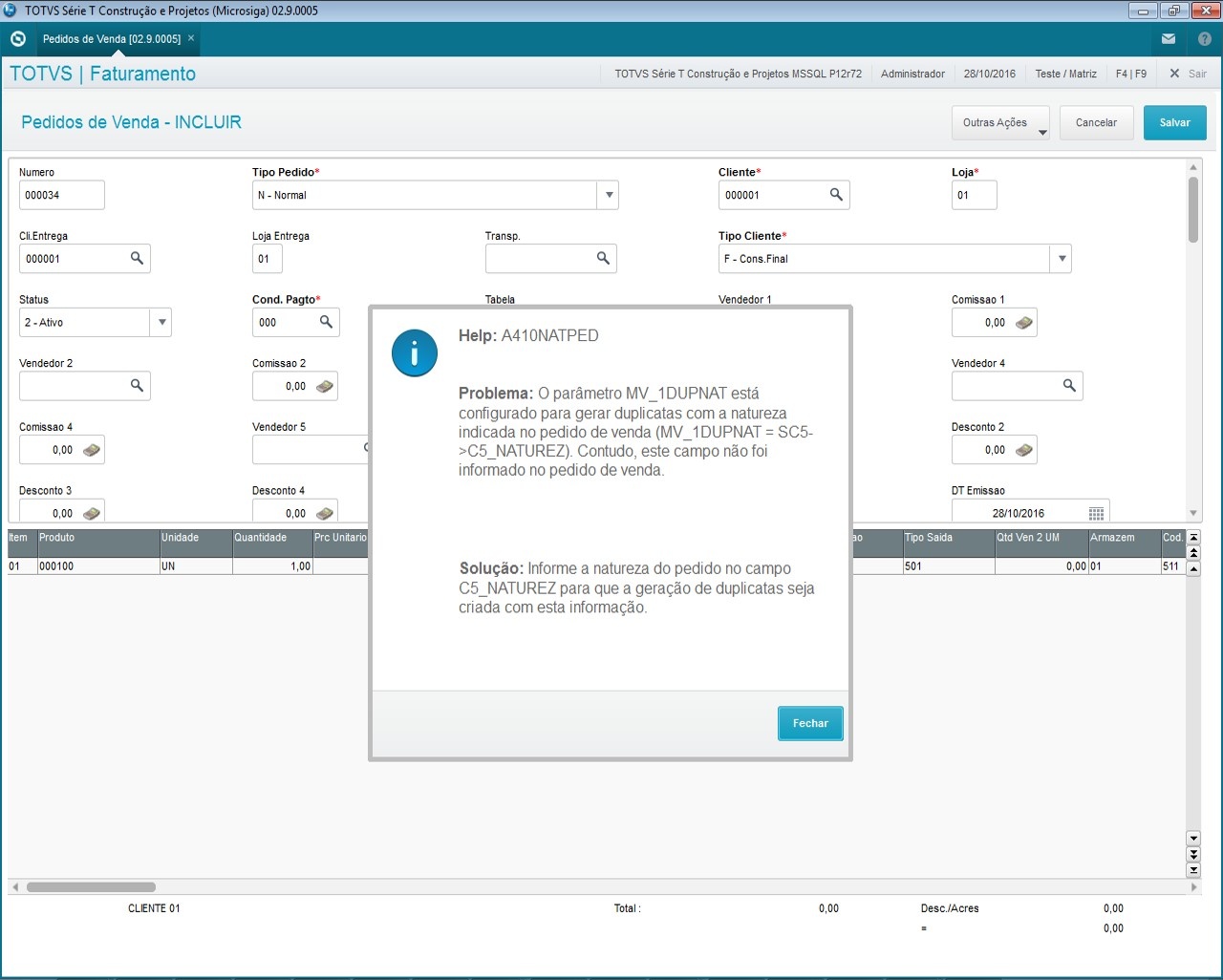Open calculator icon for Comissao 1
The image size is (1223, 980).
click(x=1024, y=323)
